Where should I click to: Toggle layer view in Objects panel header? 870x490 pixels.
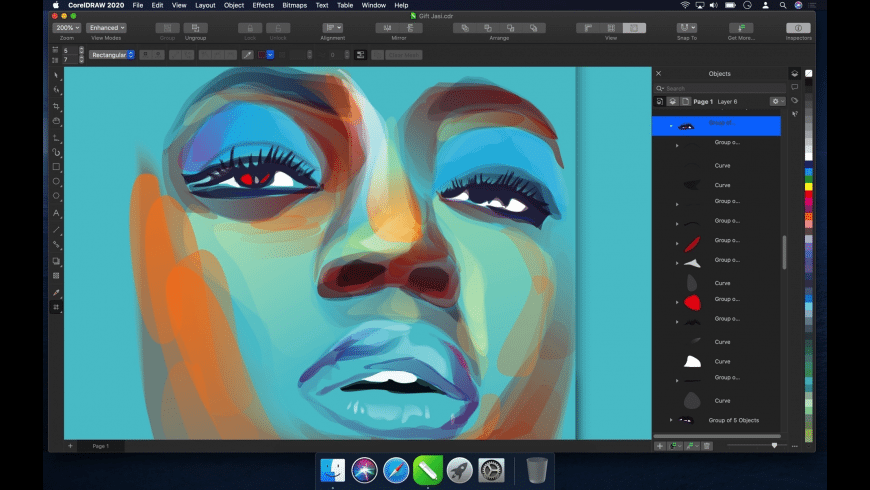[673, 101]
